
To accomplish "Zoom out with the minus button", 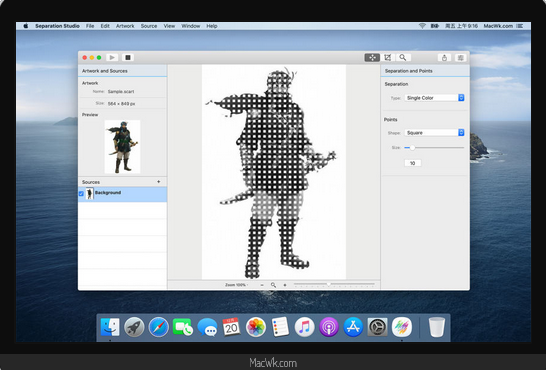I will point(262,285).
